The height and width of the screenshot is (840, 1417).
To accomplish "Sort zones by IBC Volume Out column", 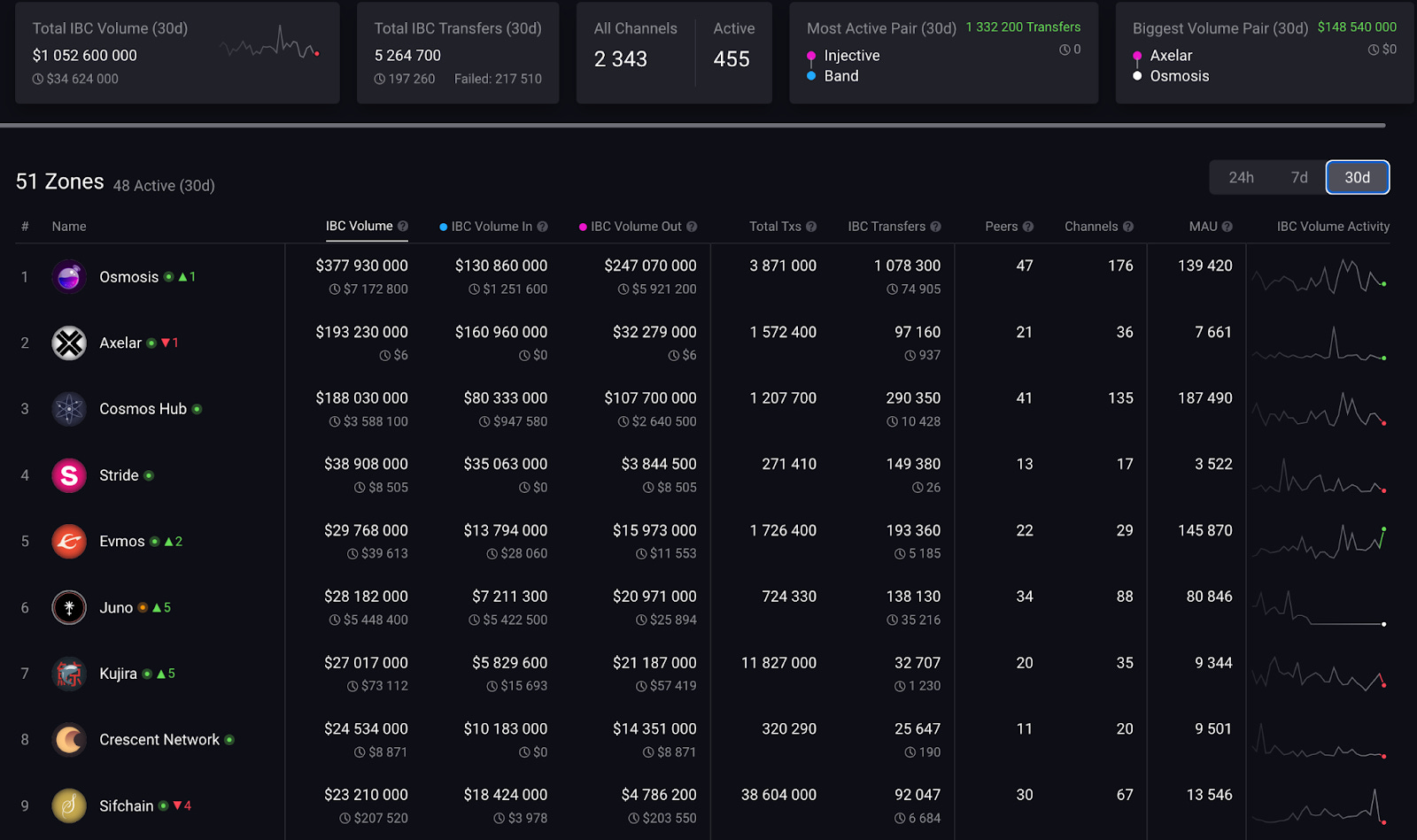I will click(x=636, y=227).
